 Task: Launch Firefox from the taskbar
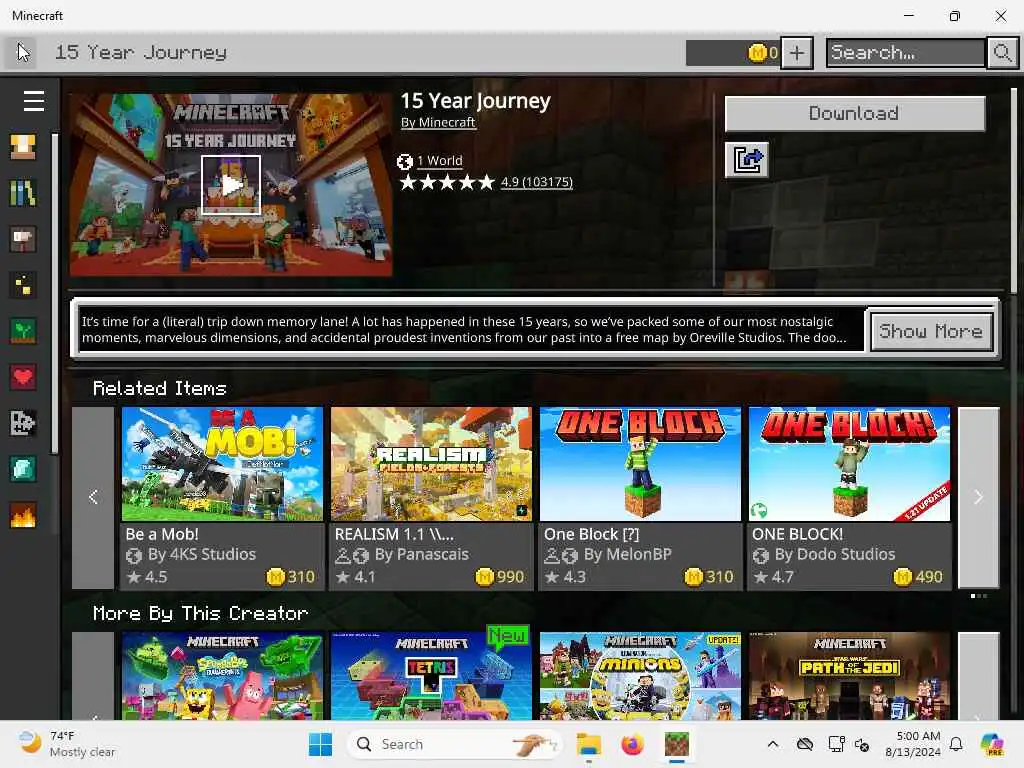pyautogui.click(x=632, y=744)
